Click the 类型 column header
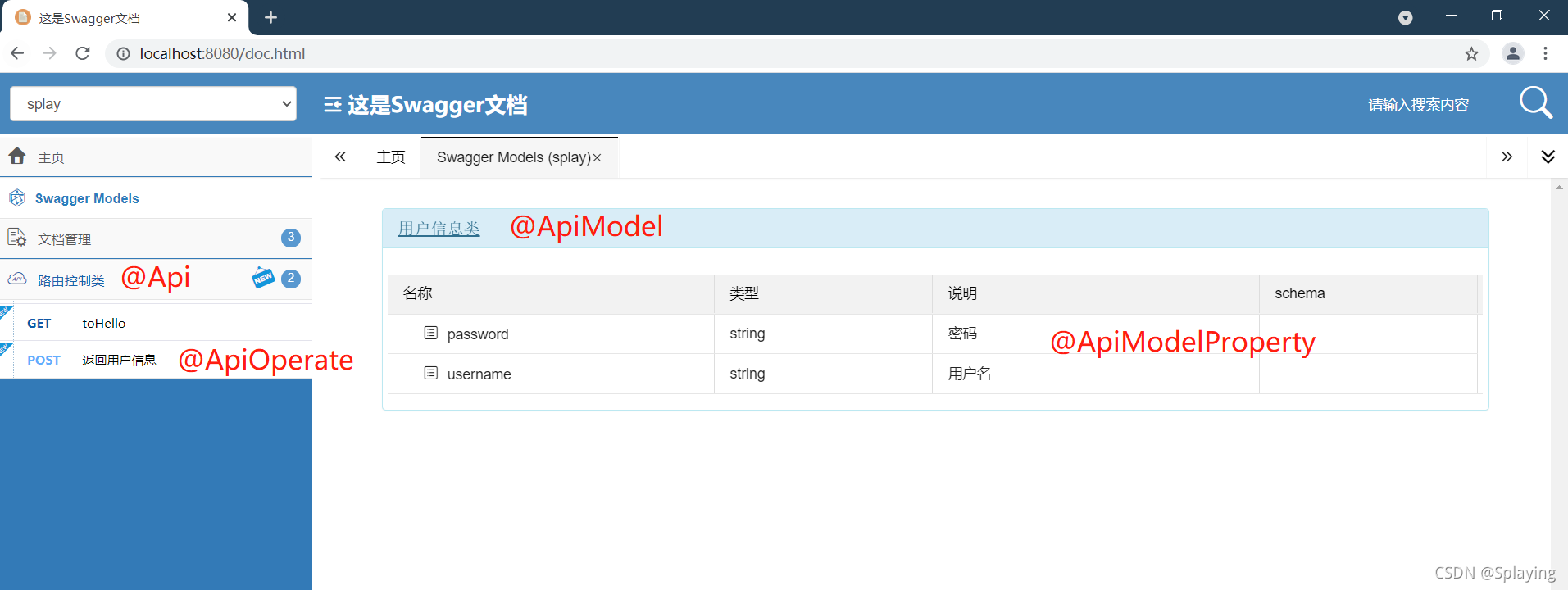Screen dimensions: 1568x590 (823, 293)
